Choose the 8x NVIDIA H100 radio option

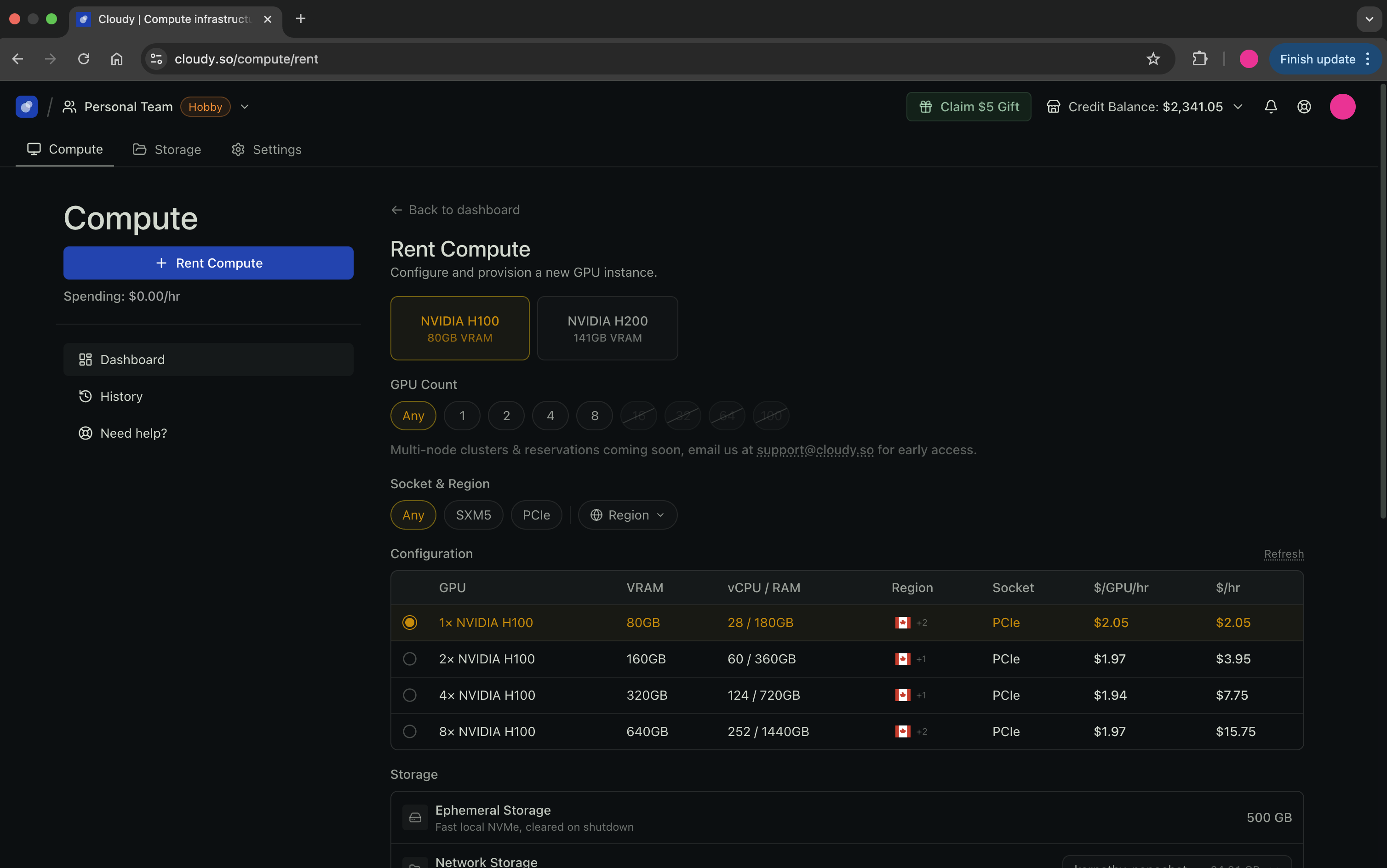tap(409, 731)
